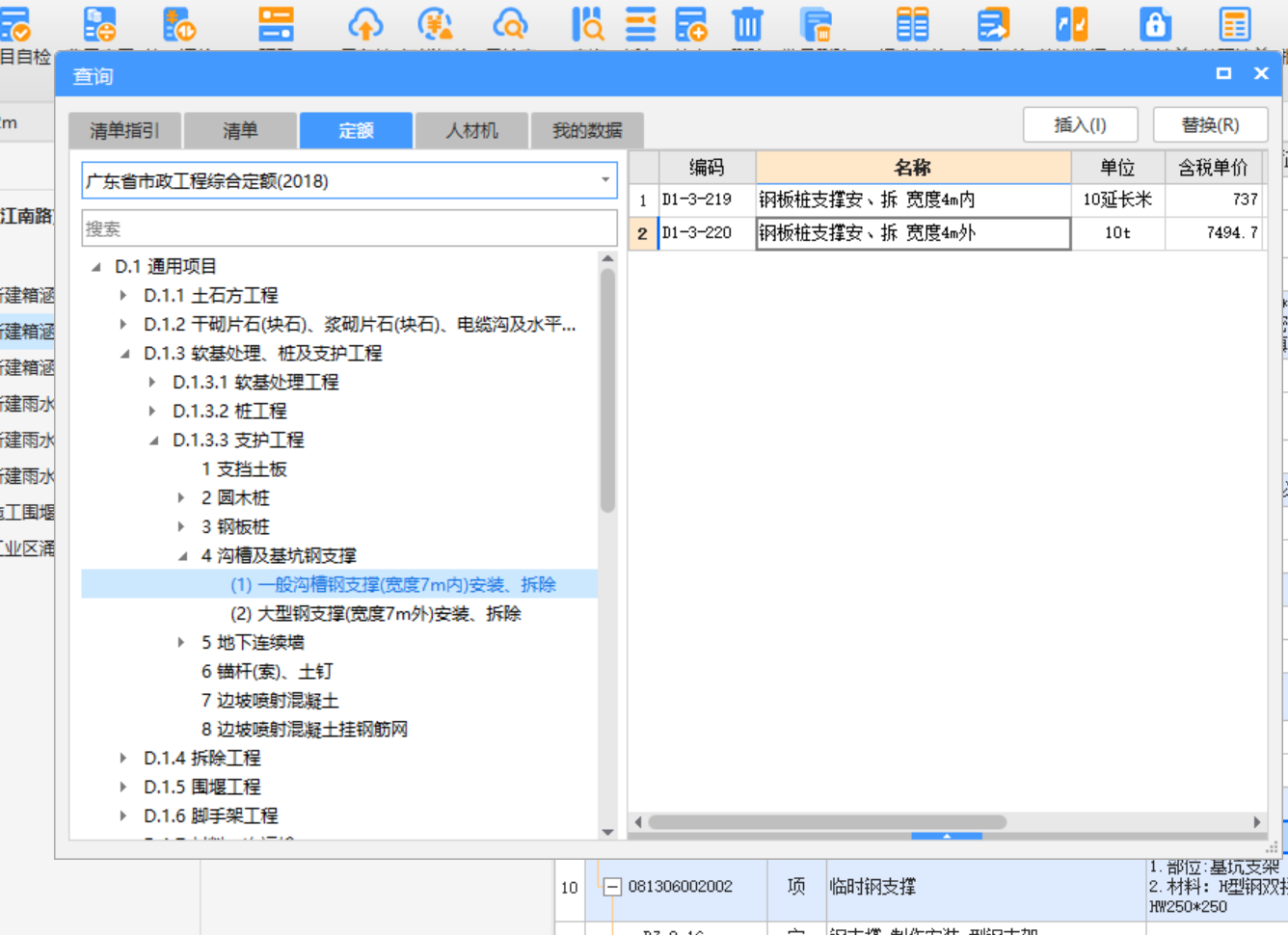The height and width of the screenshot is (935, 1288).
Task: Click the cloud upload toolbar icon
Action: pos(365,25)
